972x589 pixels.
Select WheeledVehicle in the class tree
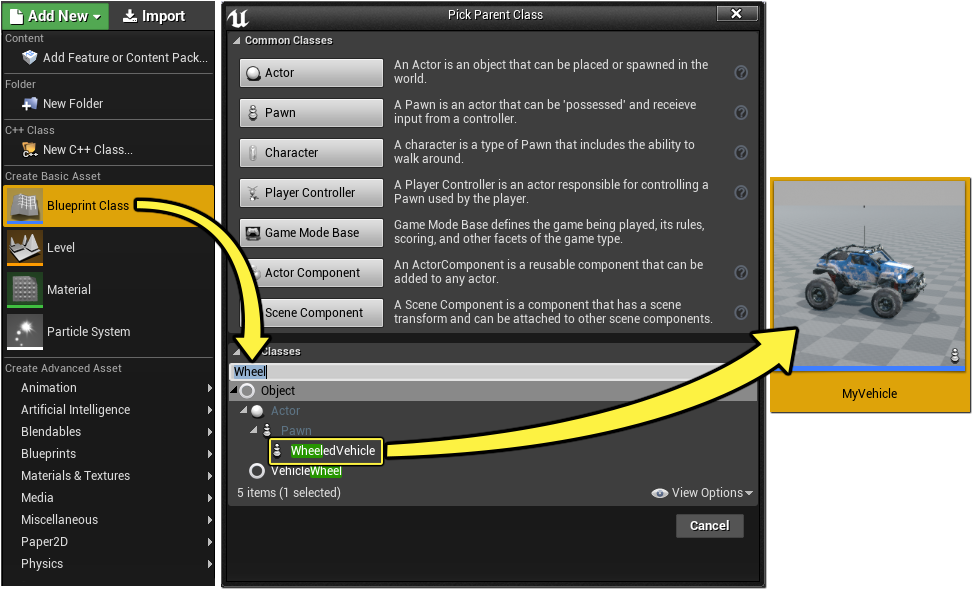(x=326, y=451)
